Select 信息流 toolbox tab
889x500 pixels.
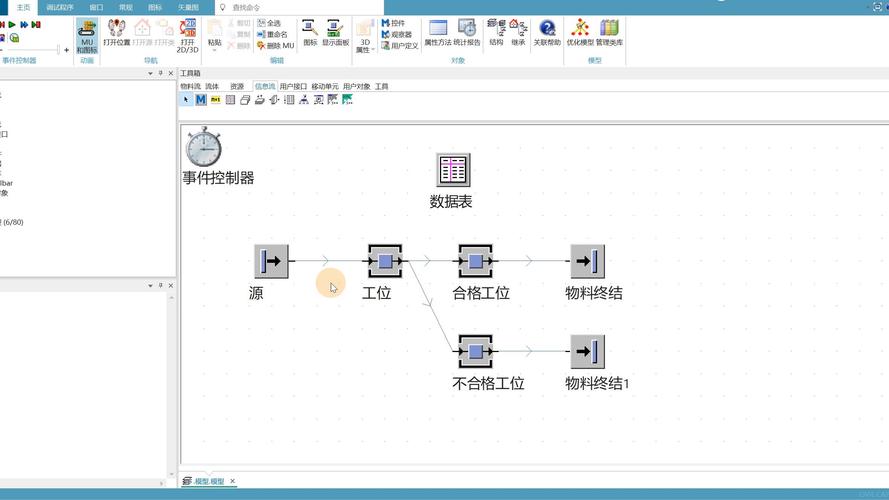265,86
